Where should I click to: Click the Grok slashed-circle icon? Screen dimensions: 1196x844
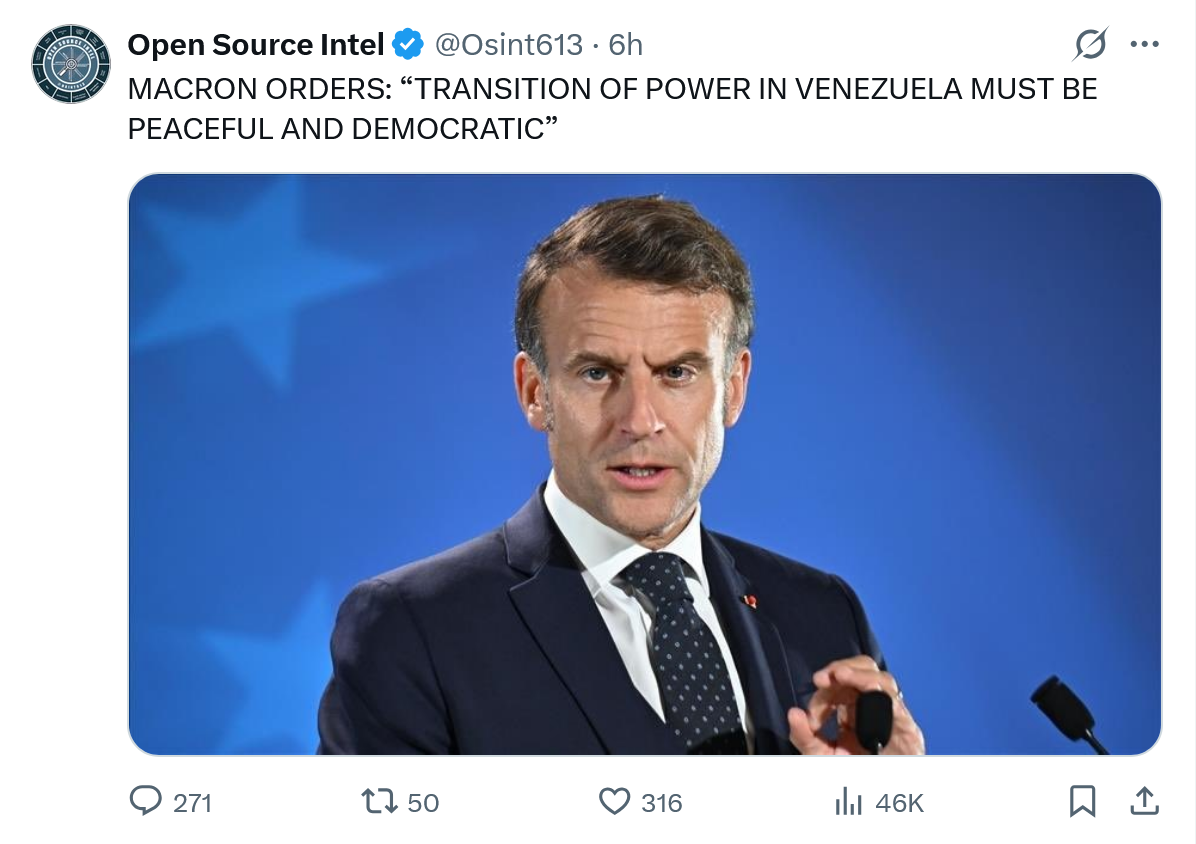[x=1090, y=45]
